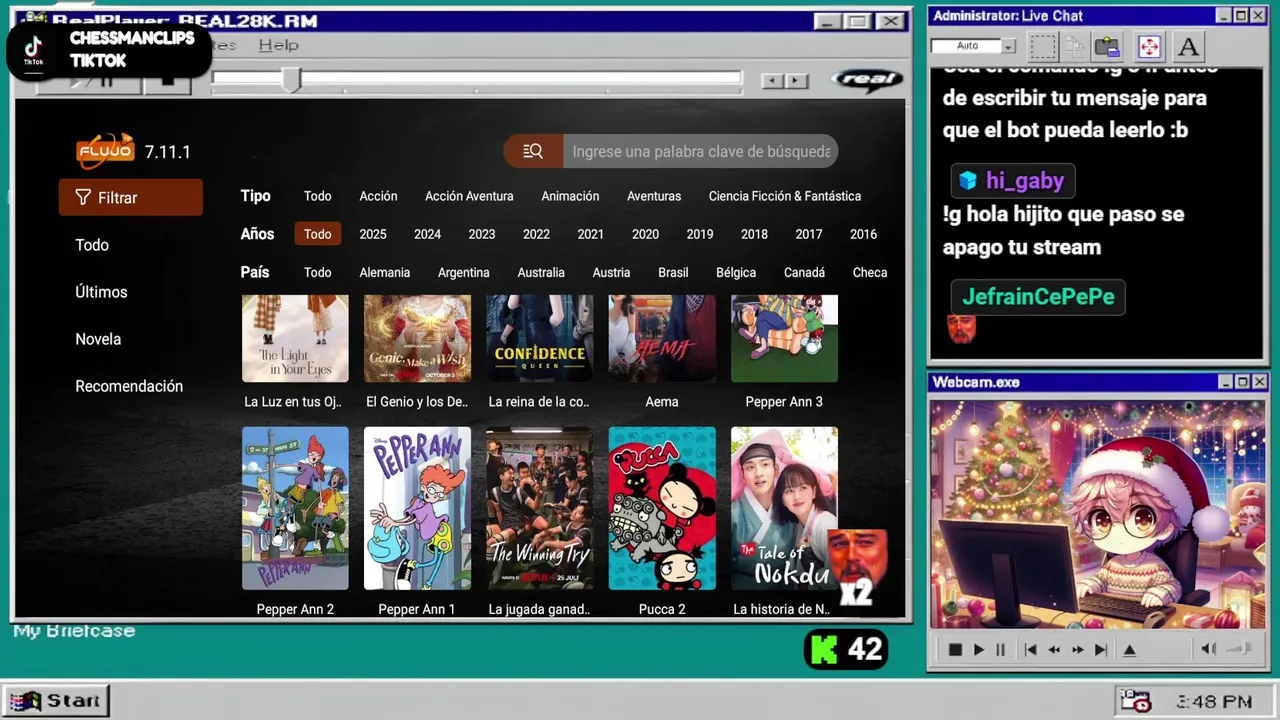This screenshot has width=1280, height=720.
Task: Select the Aventuras type filter
Action: pos(654,196)
